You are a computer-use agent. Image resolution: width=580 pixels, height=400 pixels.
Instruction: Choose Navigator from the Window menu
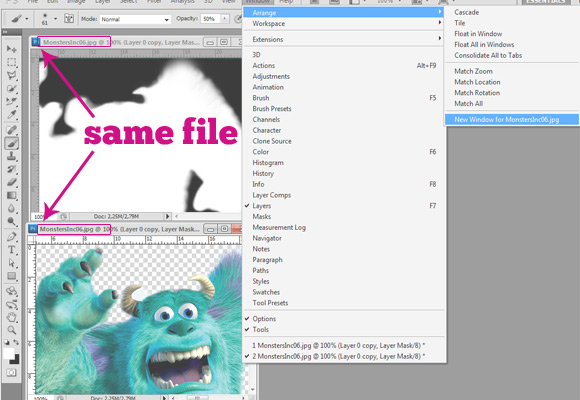pyautogui.click(x=343, y=238)
